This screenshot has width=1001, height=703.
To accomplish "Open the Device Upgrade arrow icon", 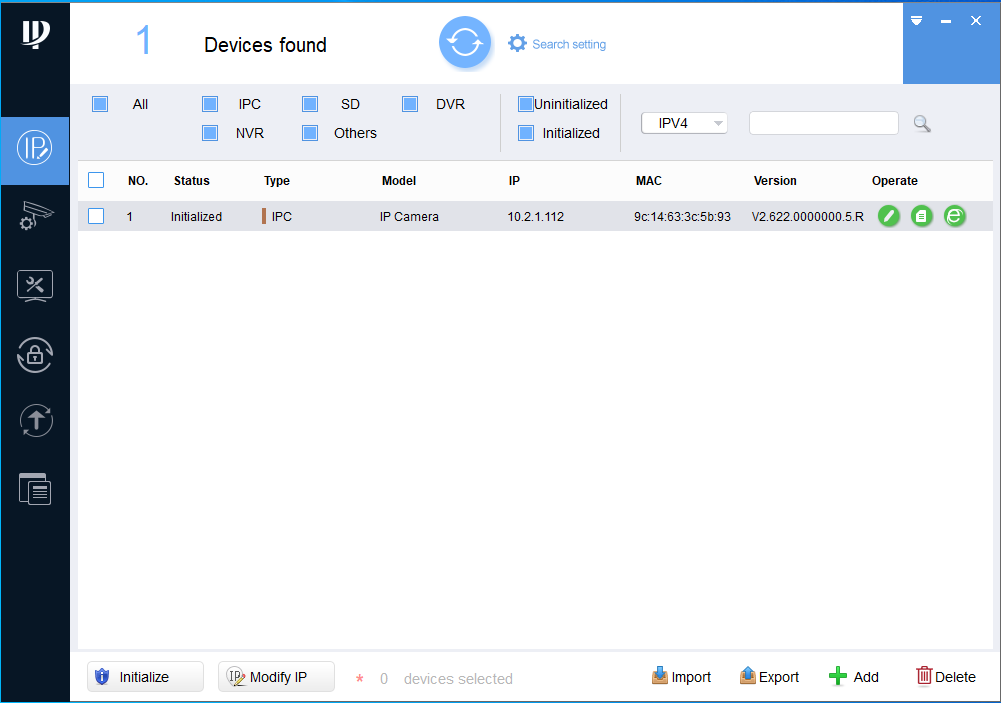I will (36, 420).
